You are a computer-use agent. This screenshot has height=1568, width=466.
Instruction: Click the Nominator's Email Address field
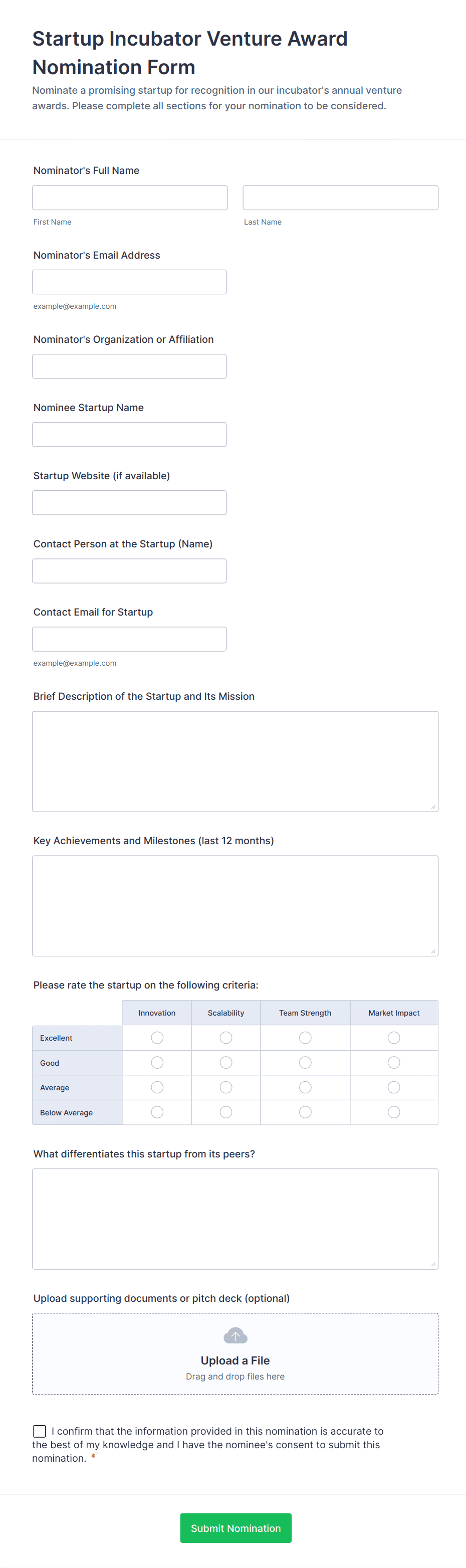click(x=130, y=282)
